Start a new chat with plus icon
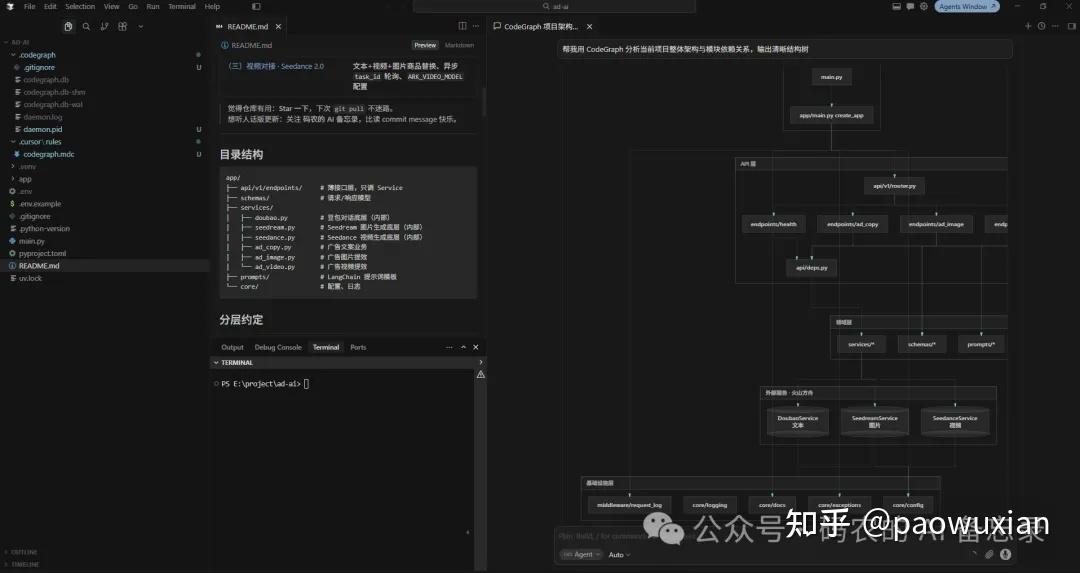This screenshot has height=573, width=1080. [x=1028, y=26]
